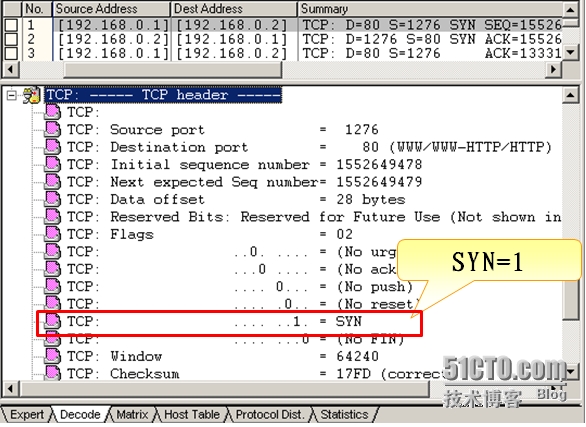This screenshot has height=427, width=586.
Task: Click the page icon beside Window row
Action: click(x=52, y=356)
